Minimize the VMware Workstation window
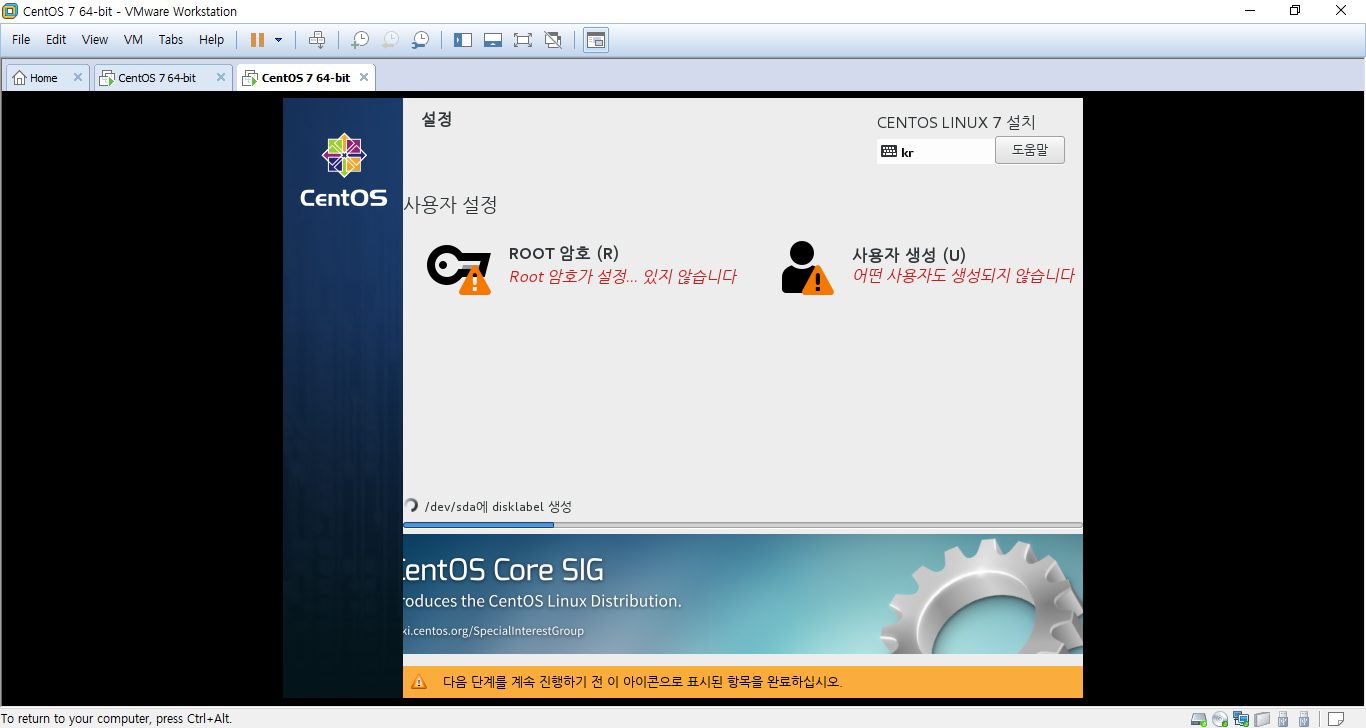1366x728 pixels. coord(1249,11)
